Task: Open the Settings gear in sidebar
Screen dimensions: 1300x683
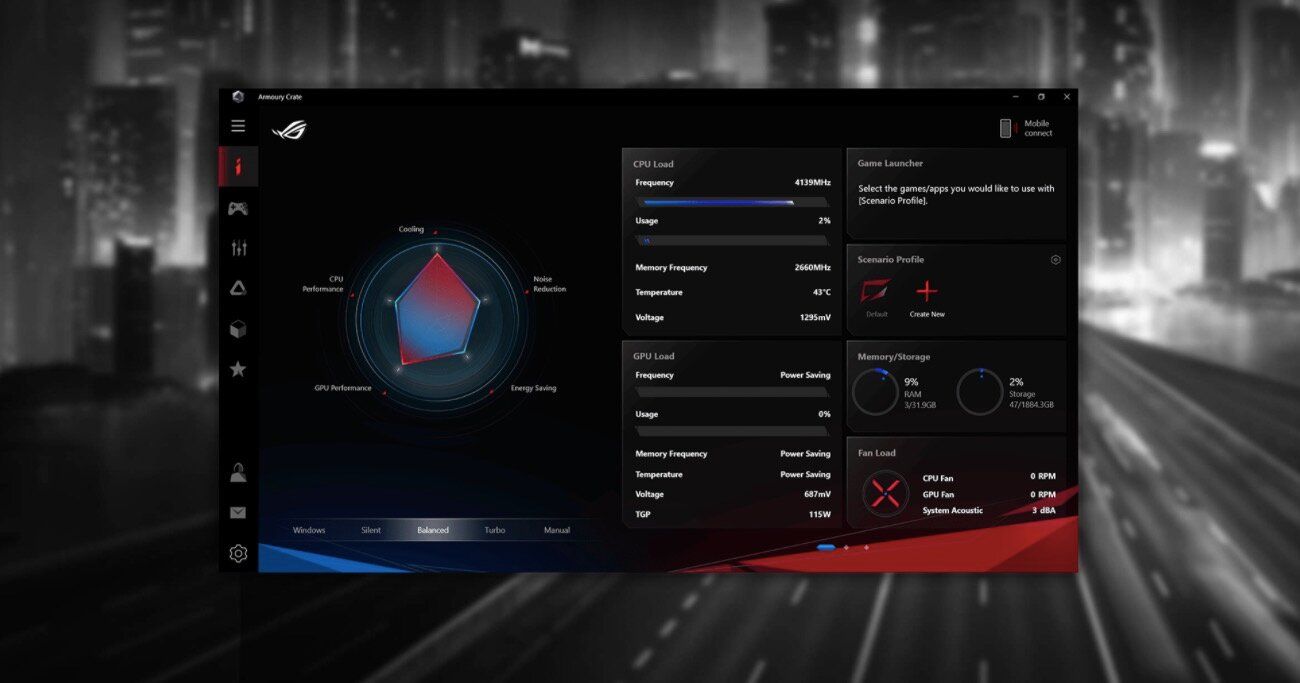Action: point(238,553)
